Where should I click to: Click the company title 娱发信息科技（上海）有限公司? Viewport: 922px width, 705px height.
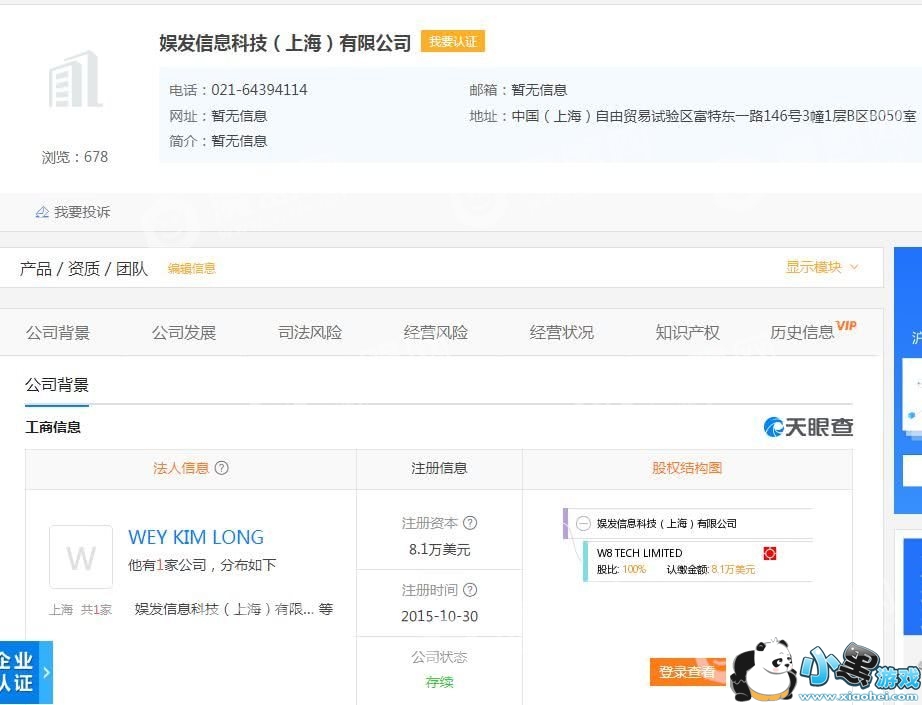[285, 42]
